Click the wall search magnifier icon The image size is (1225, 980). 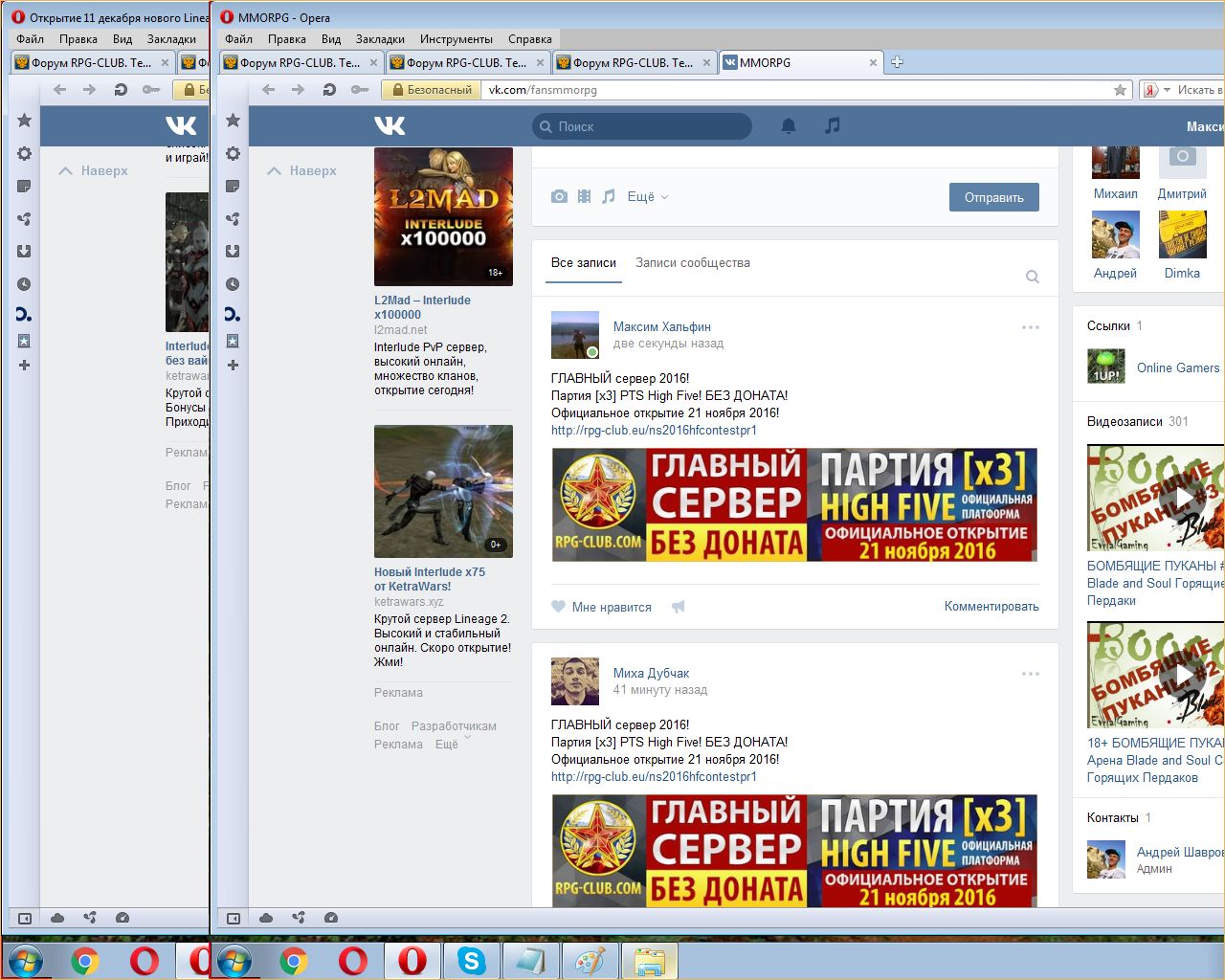(1033, 277)
